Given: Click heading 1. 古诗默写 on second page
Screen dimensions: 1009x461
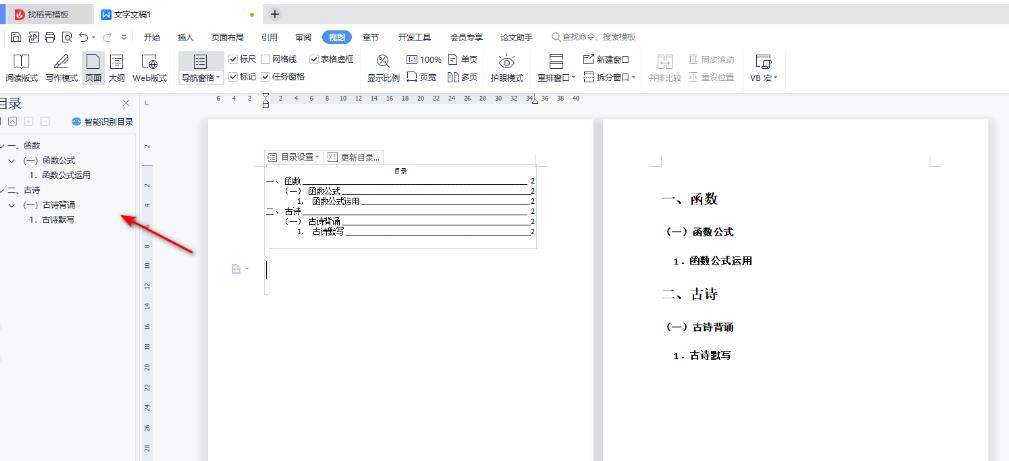Looking at the screenshot, I should point(702,355).
